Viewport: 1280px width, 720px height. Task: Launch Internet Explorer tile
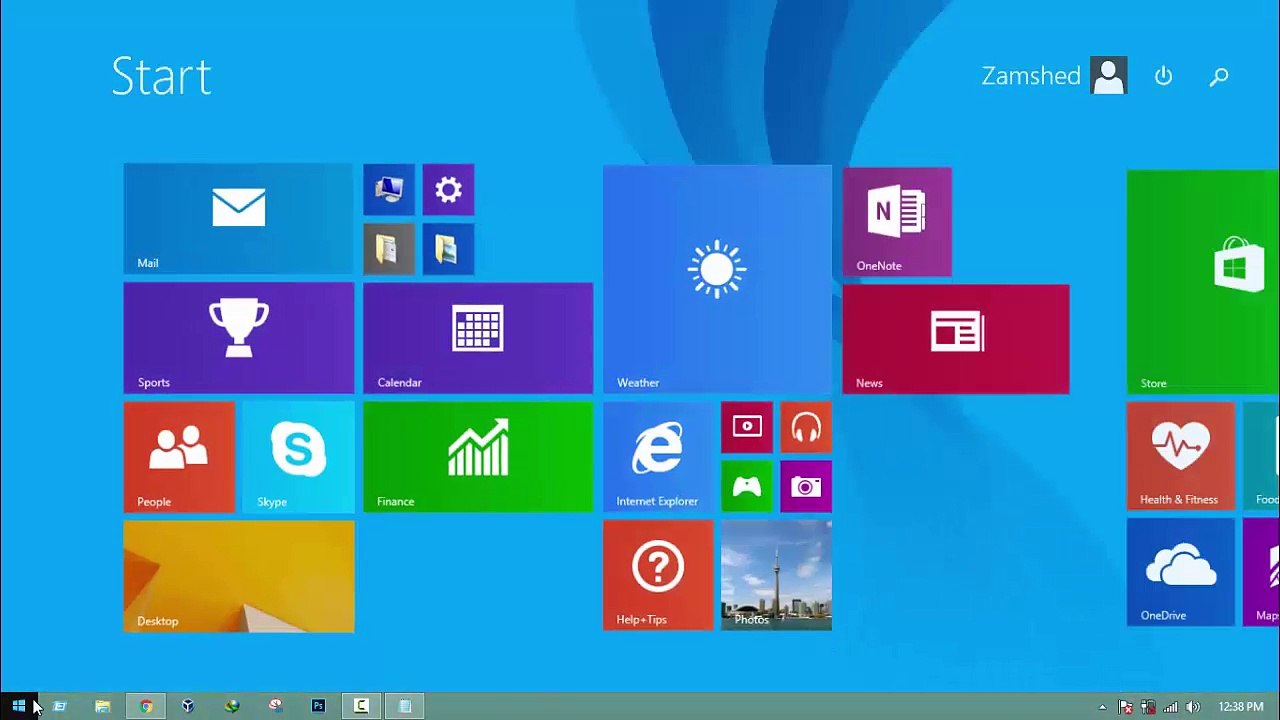click(658, 457)
